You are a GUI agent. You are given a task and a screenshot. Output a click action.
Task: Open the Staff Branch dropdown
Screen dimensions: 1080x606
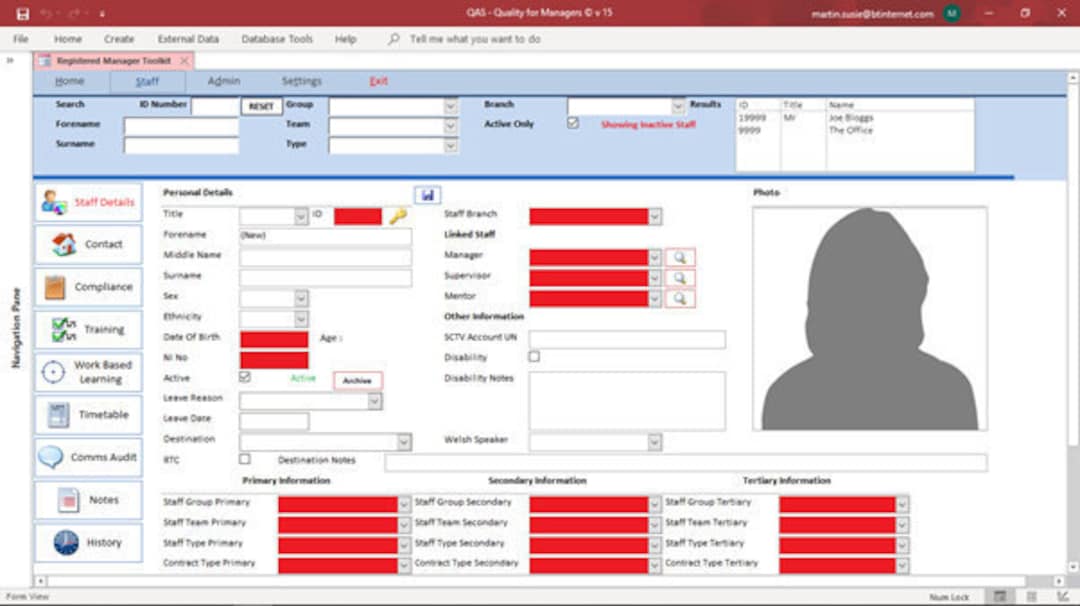(655, 216)
